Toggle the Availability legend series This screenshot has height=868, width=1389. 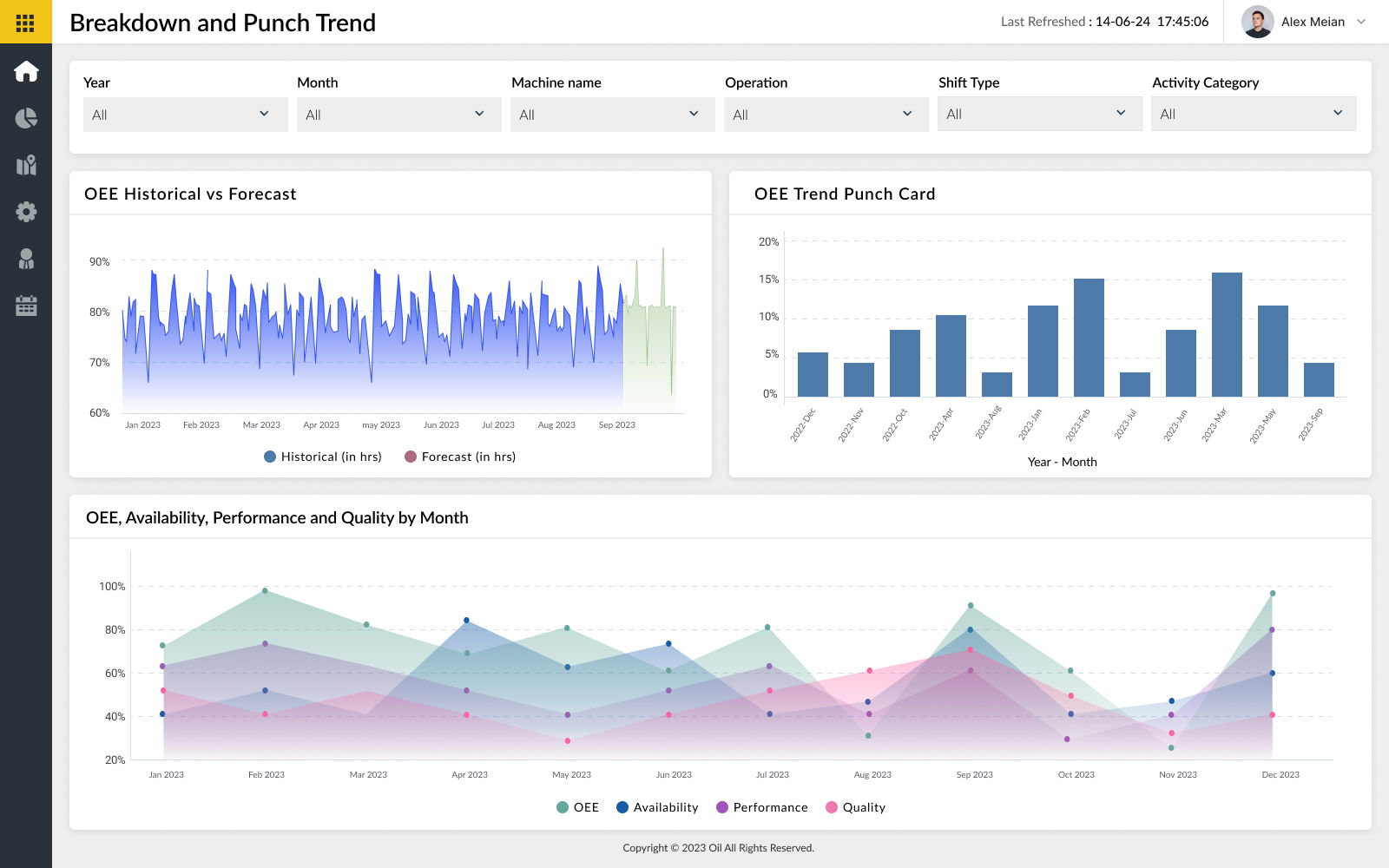tap(657, 807)
